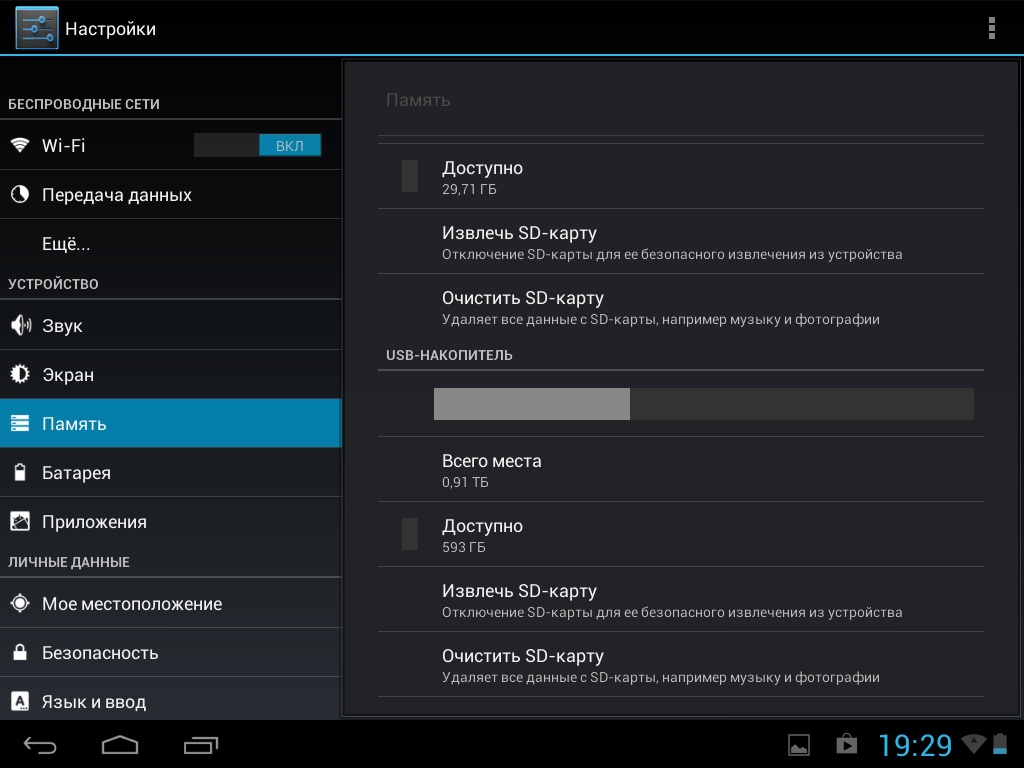The height and width of the screenshot is (768, 1024).
Task: Tap Доступно 29,71 ГБ entry
Action: [x=680, y=176]
